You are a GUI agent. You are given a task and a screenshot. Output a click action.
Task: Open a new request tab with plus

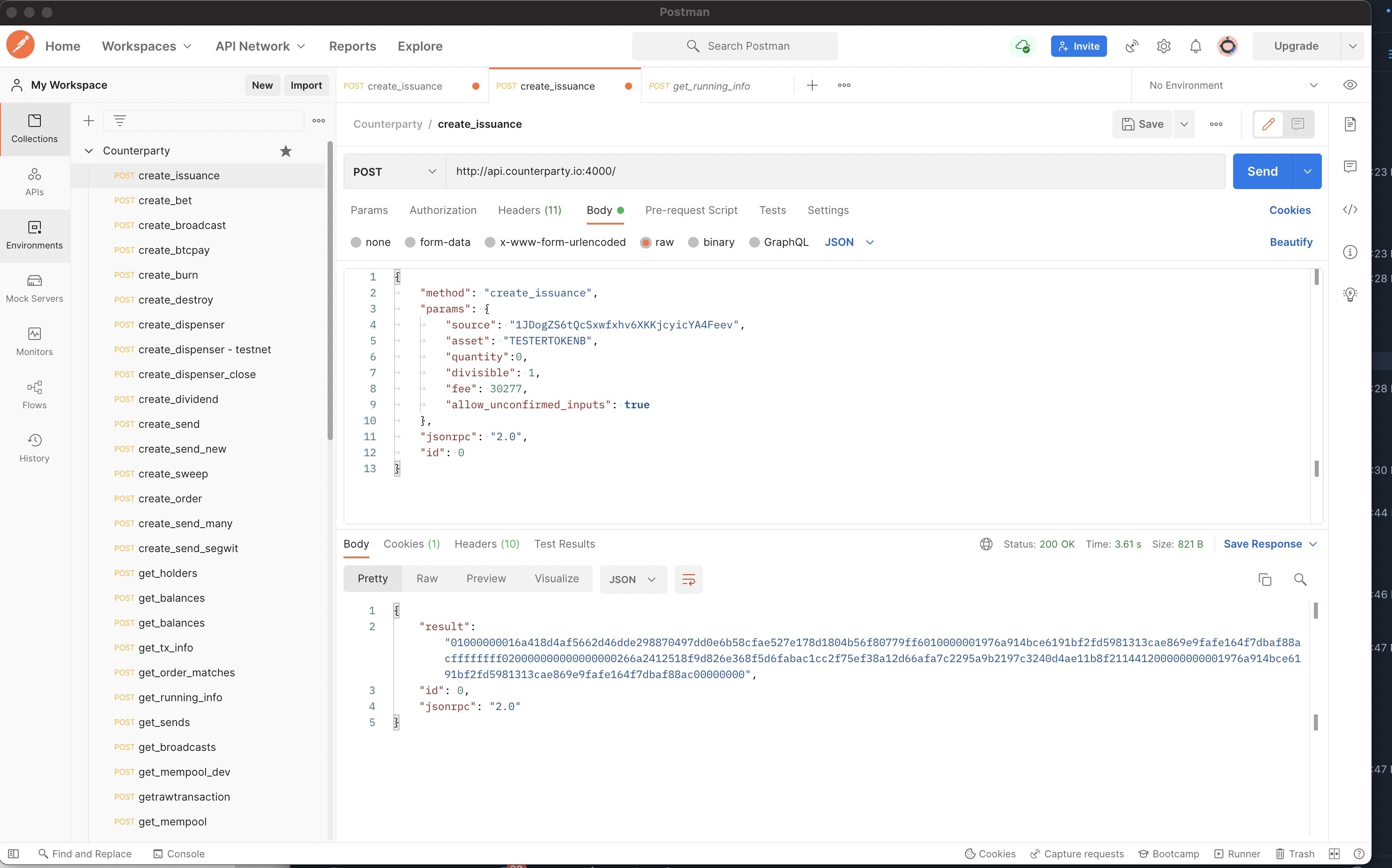(812, 86)
